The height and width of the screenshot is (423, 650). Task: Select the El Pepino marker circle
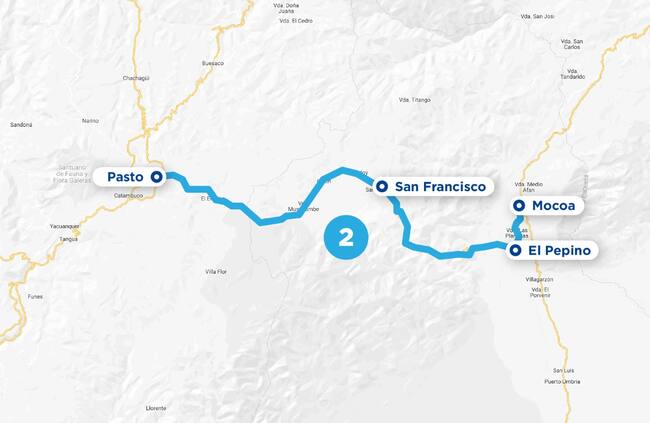[515, 250]
